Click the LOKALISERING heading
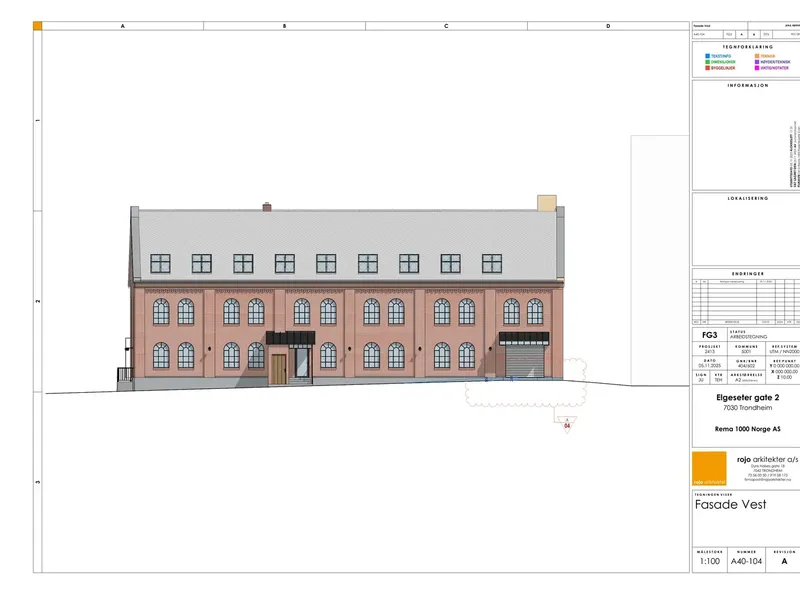 click(x=747, y=198)
